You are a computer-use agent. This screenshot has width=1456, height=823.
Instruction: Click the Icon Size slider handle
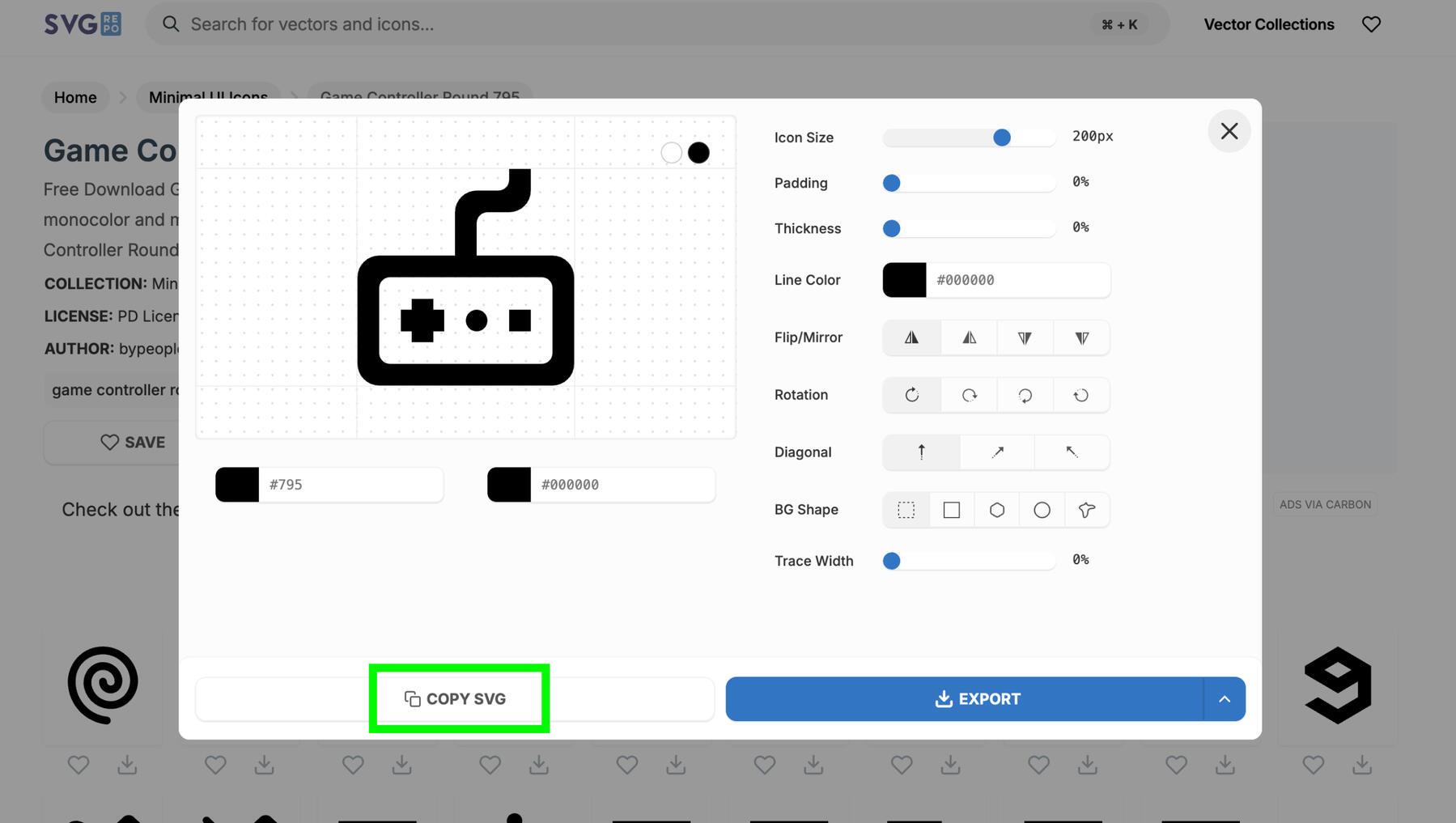click(1001, 138)
